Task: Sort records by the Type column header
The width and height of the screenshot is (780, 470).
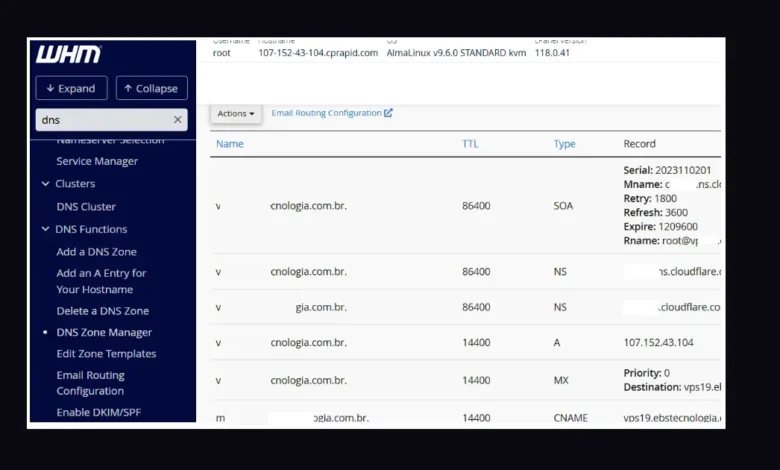Action: 564,144
